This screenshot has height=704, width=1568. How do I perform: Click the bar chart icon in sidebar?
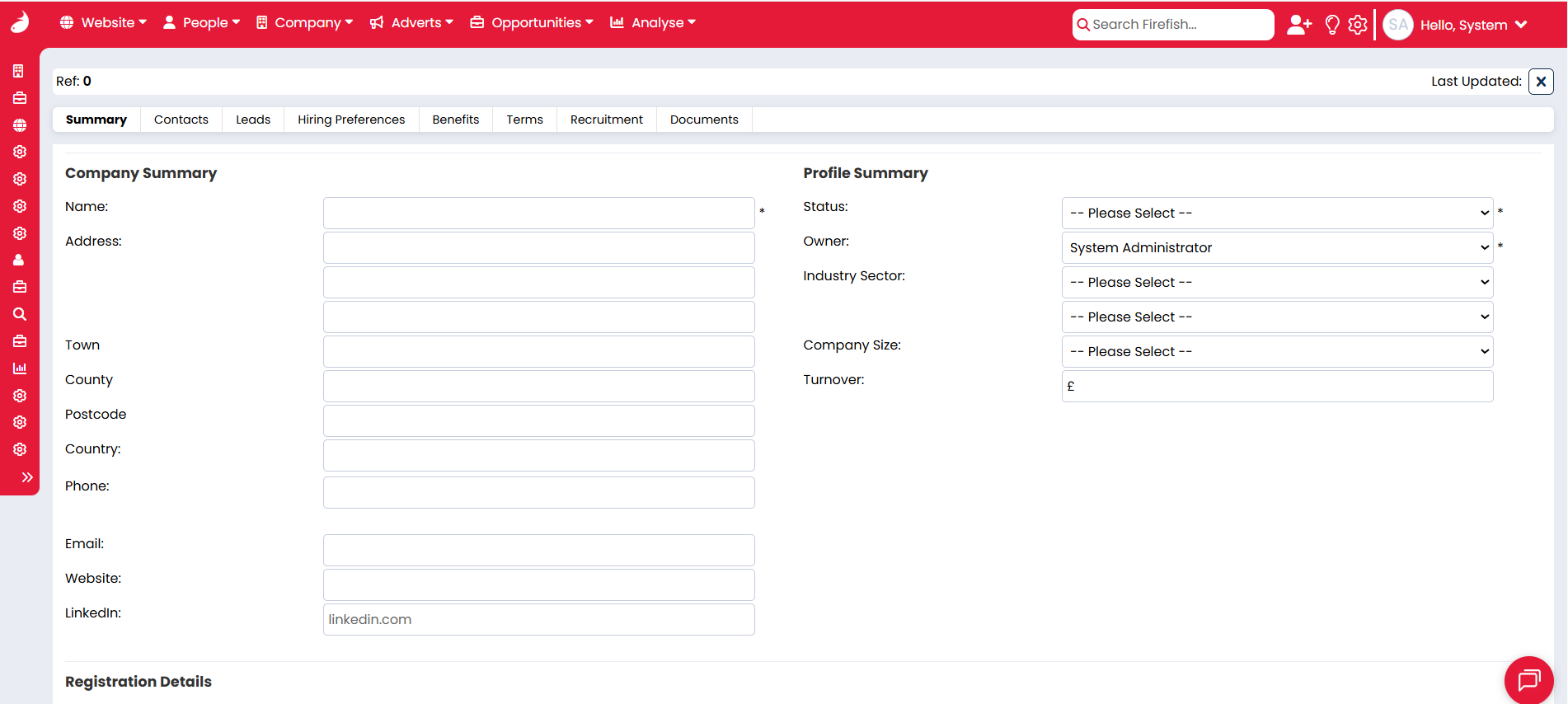20,368
